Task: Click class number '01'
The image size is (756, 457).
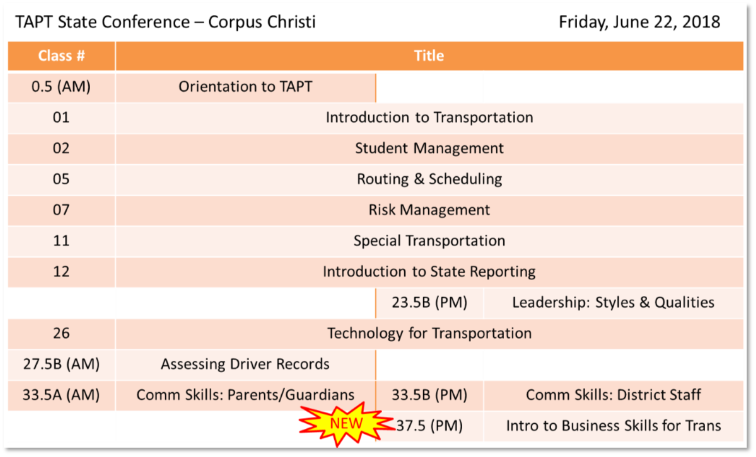Action: coord(61,118)
